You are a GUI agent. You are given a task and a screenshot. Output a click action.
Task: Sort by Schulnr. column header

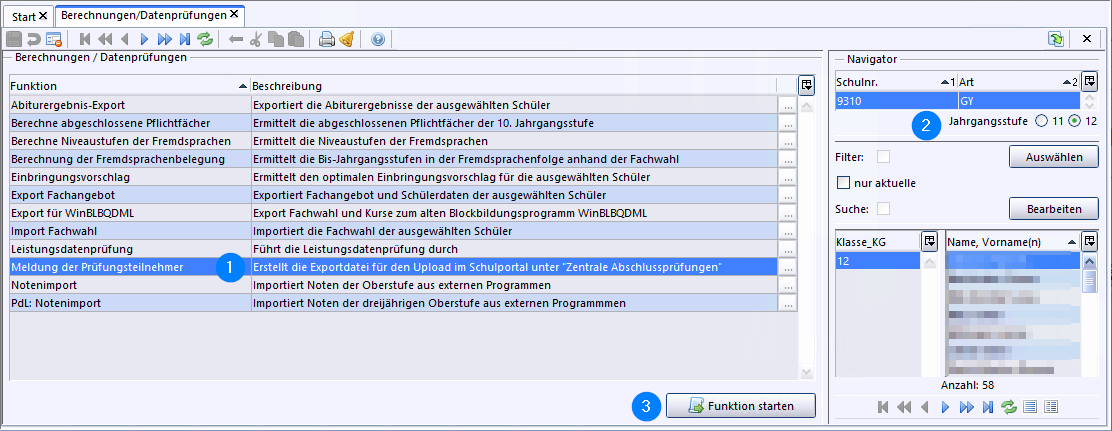[896, 82]
